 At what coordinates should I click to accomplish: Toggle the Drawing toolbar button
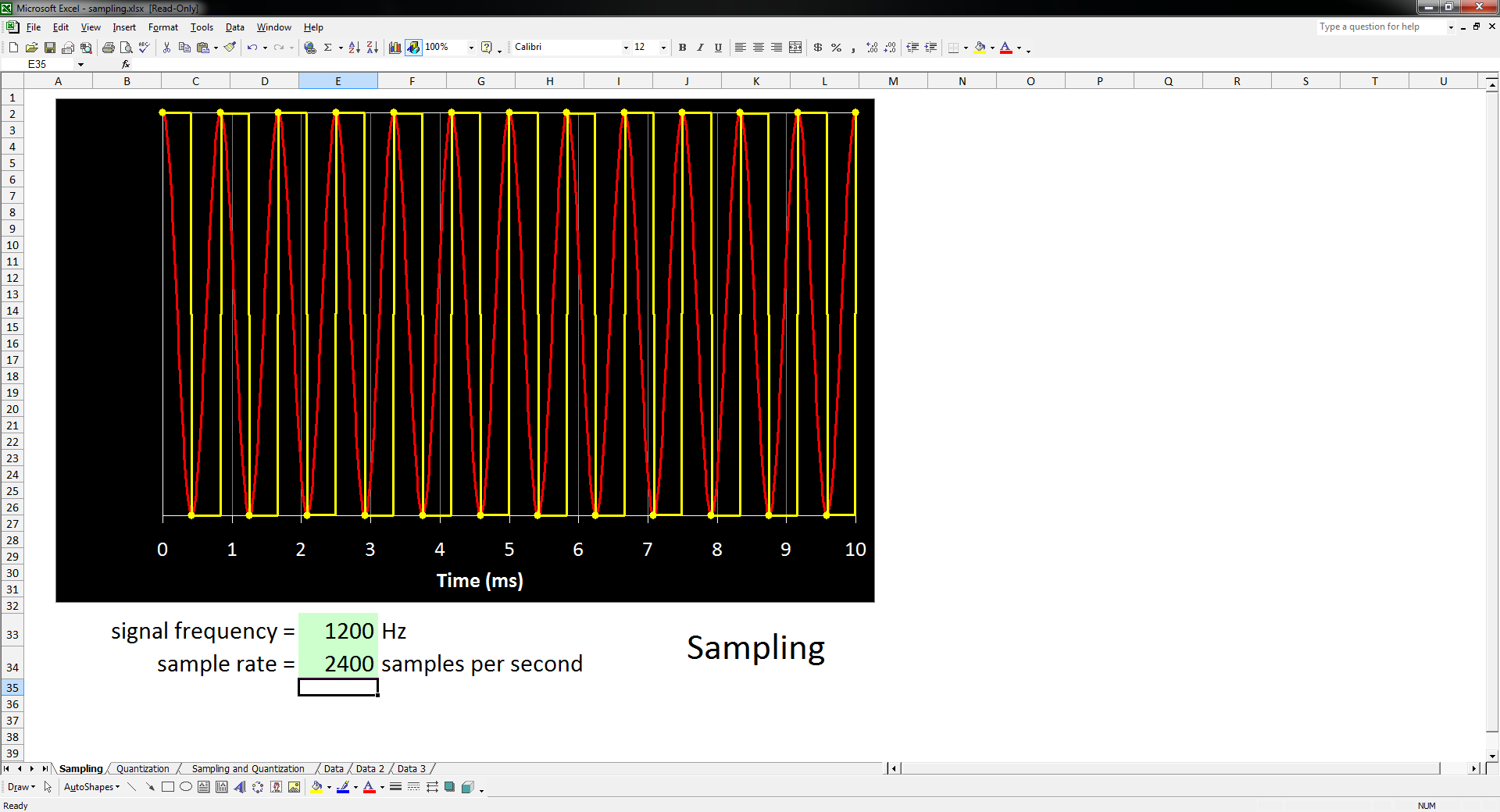coord(413,48)
